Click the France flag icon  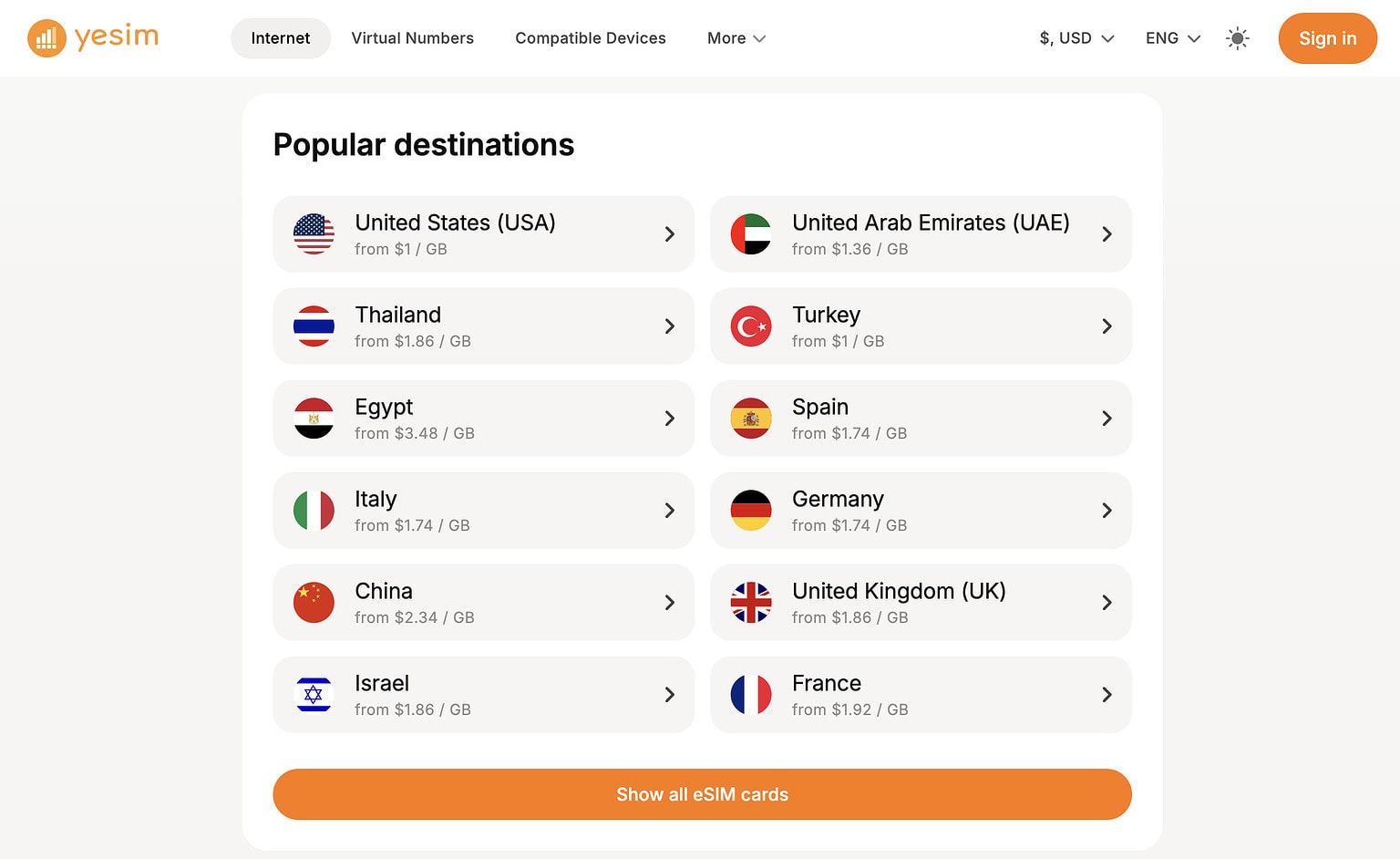(750, 694)
